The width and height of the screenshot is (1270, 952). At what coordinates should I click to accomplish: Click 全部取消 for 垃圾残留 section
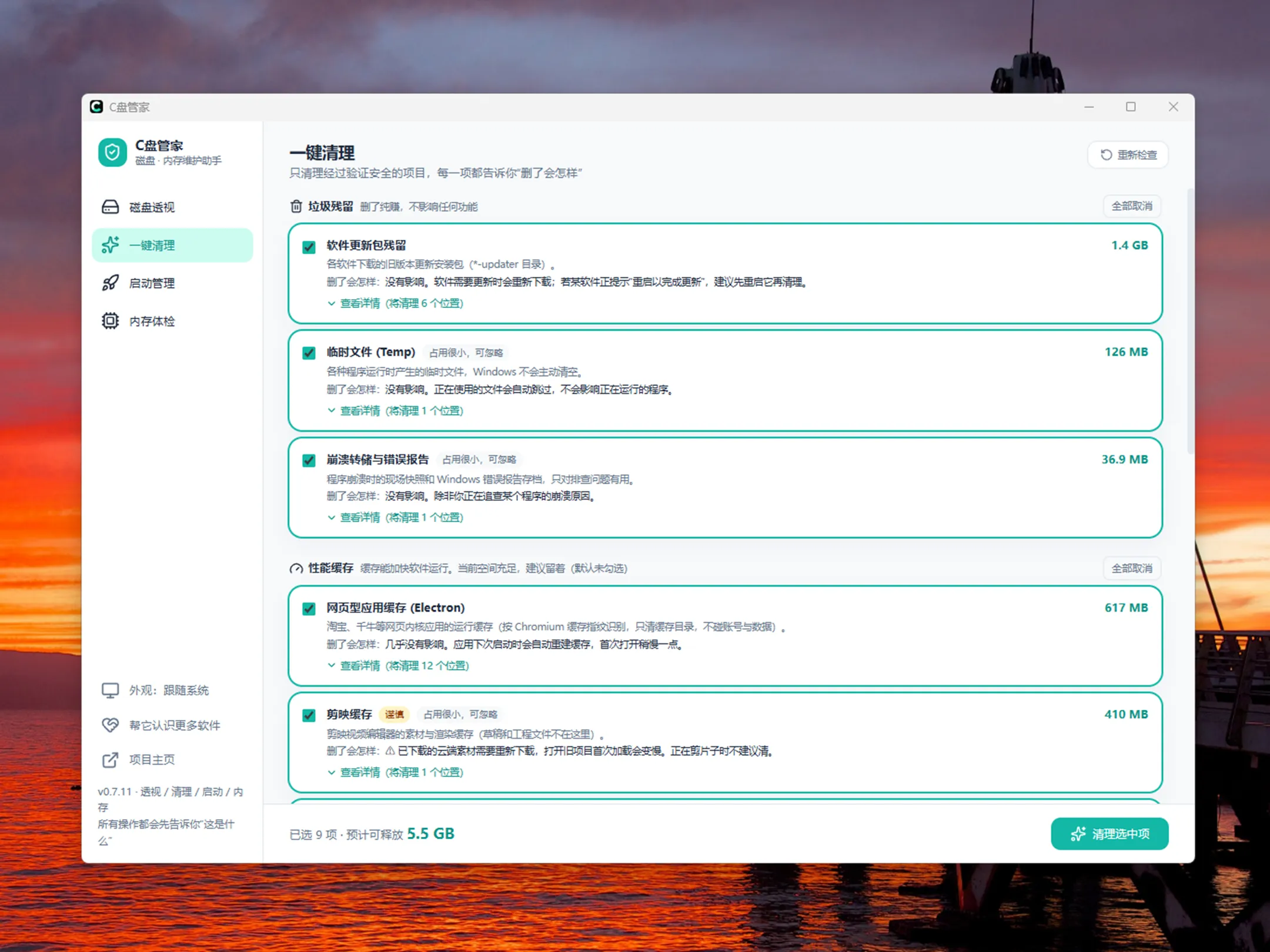click(1131, 206)
